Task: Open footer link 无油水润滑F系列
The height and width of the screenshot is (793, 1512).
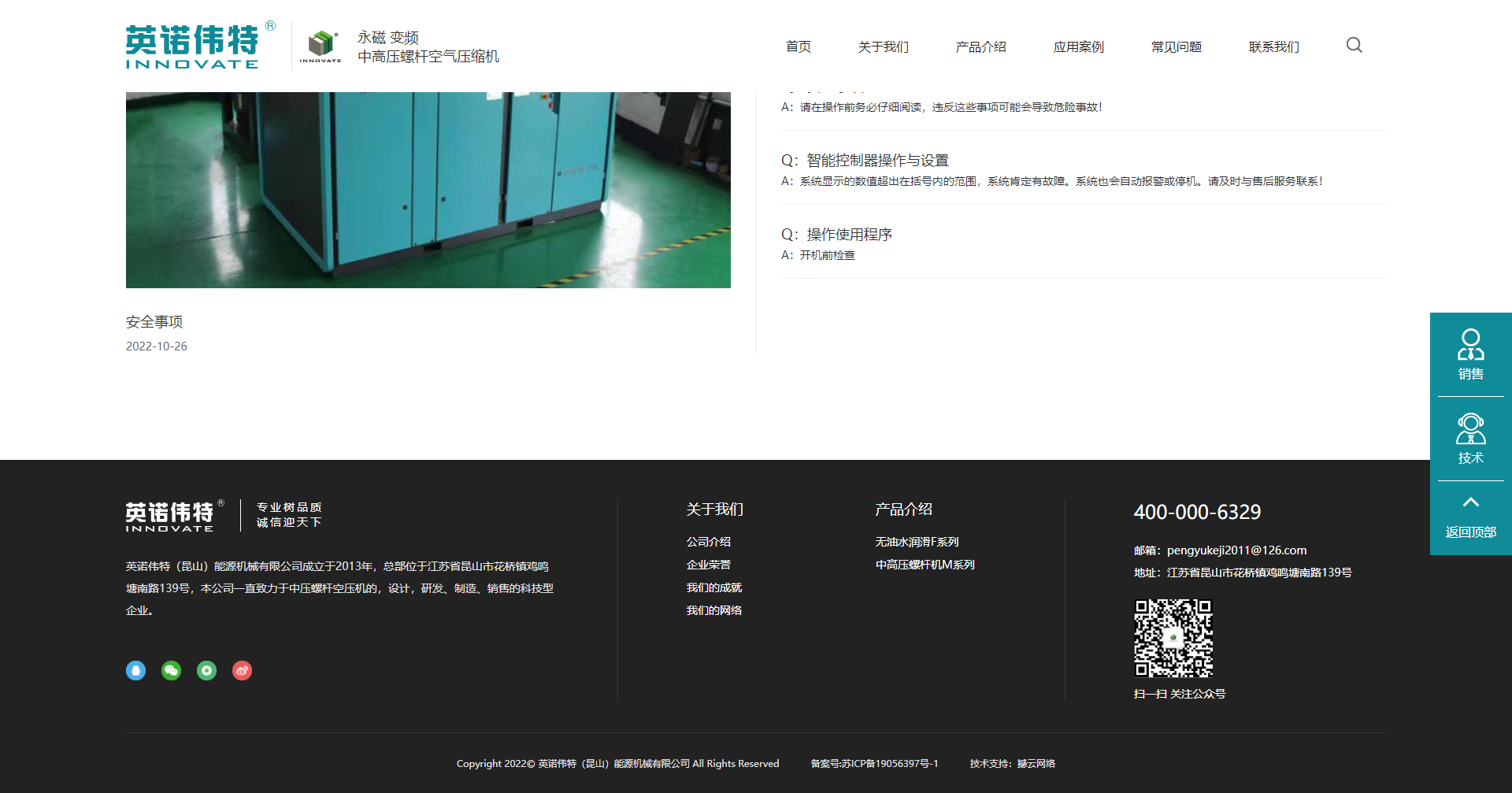Action: tap(917, 542)
